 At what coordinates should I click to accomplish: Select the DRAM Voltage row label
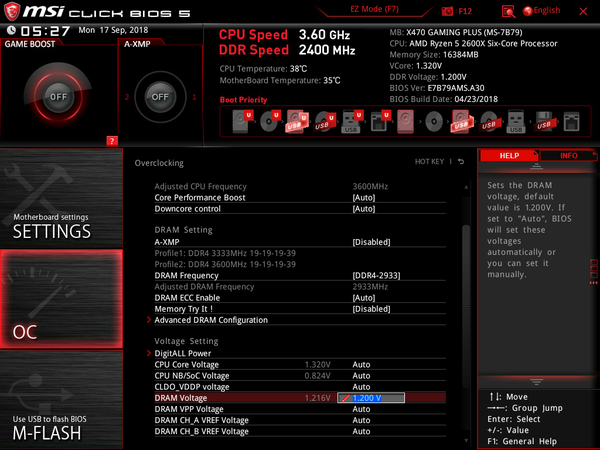(181, 398)
